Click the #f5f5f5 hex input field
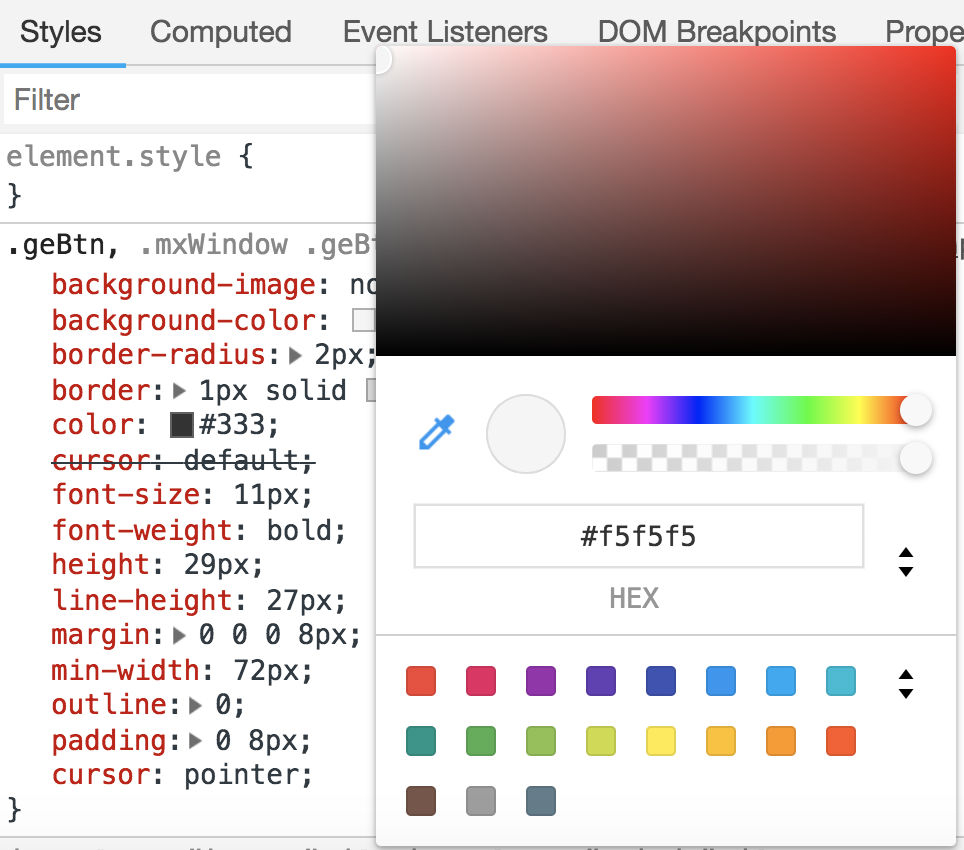Screen dimensions: 964x850 637,536
